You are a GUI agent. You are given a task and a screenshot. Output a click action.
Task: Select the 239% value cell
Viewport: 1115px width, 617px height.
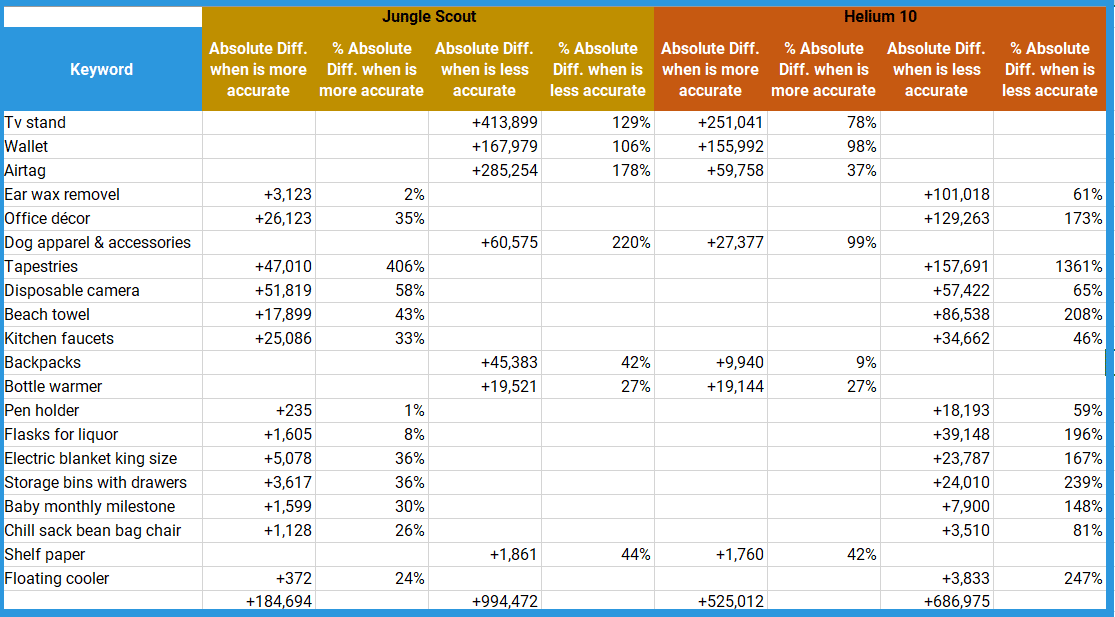1050,483
